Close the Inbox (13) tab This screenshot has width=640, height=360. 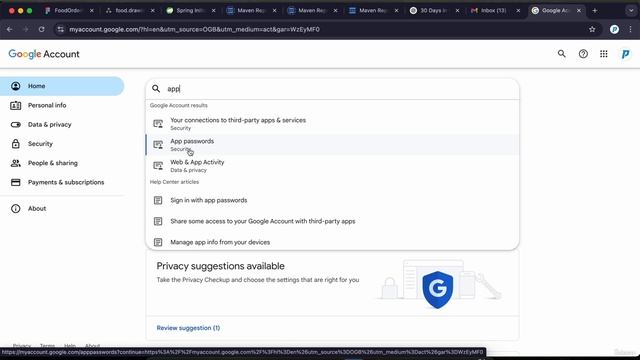tap(518, 11)
